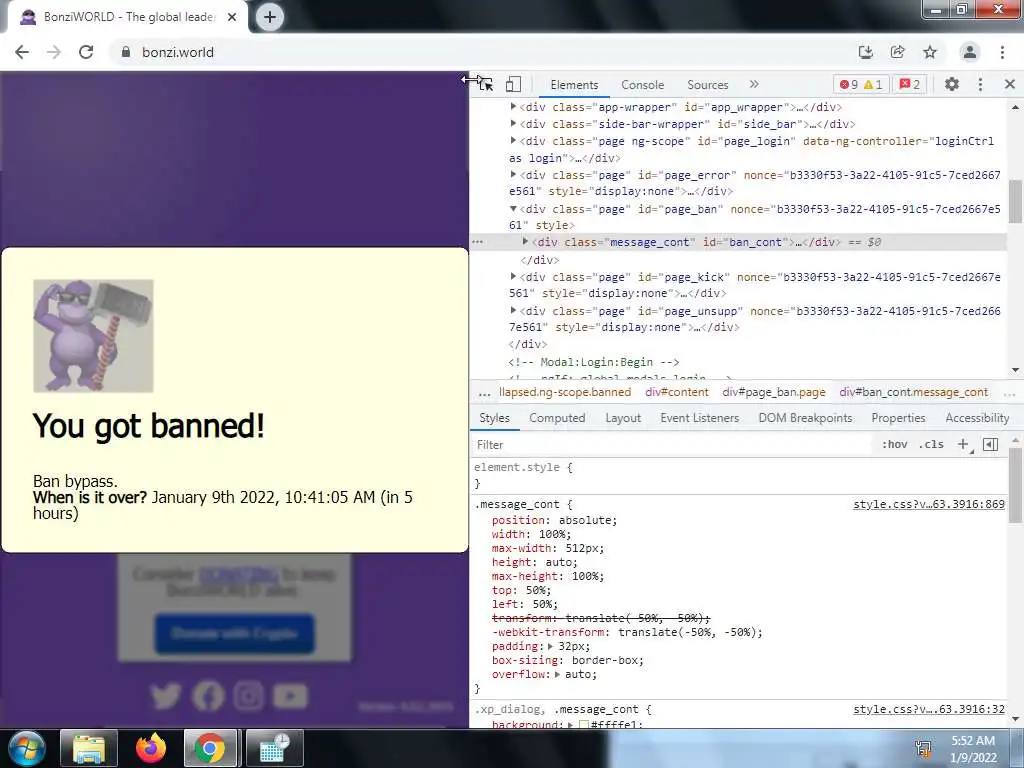This screenshot has height=768, width=1024.
Task: View site information lock icon
Action: point(126,52)
